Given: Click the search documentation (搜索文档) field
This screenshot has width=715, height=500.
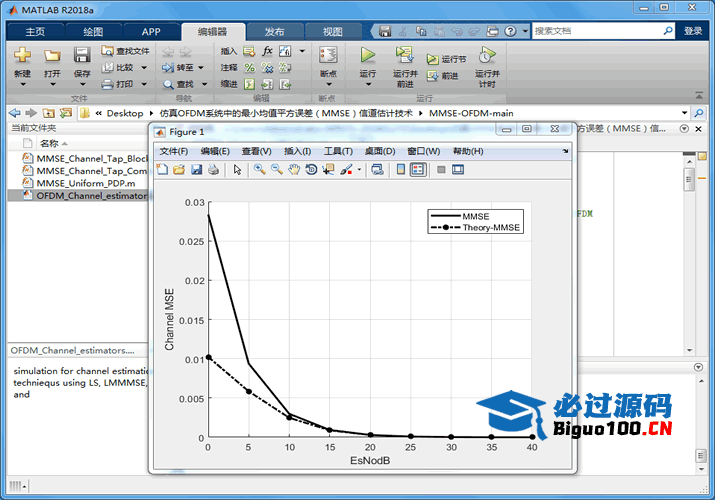Looking at the screenshot, I should coord(598,31).
